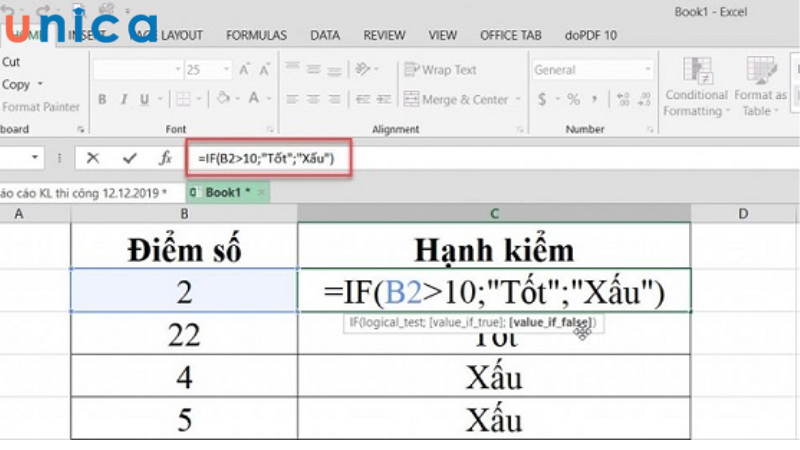Confirm formula with checkmark icon
Image resolution: width=800 pixels, height=450 pixels.
pyautogui.click(x=130, y=158)
